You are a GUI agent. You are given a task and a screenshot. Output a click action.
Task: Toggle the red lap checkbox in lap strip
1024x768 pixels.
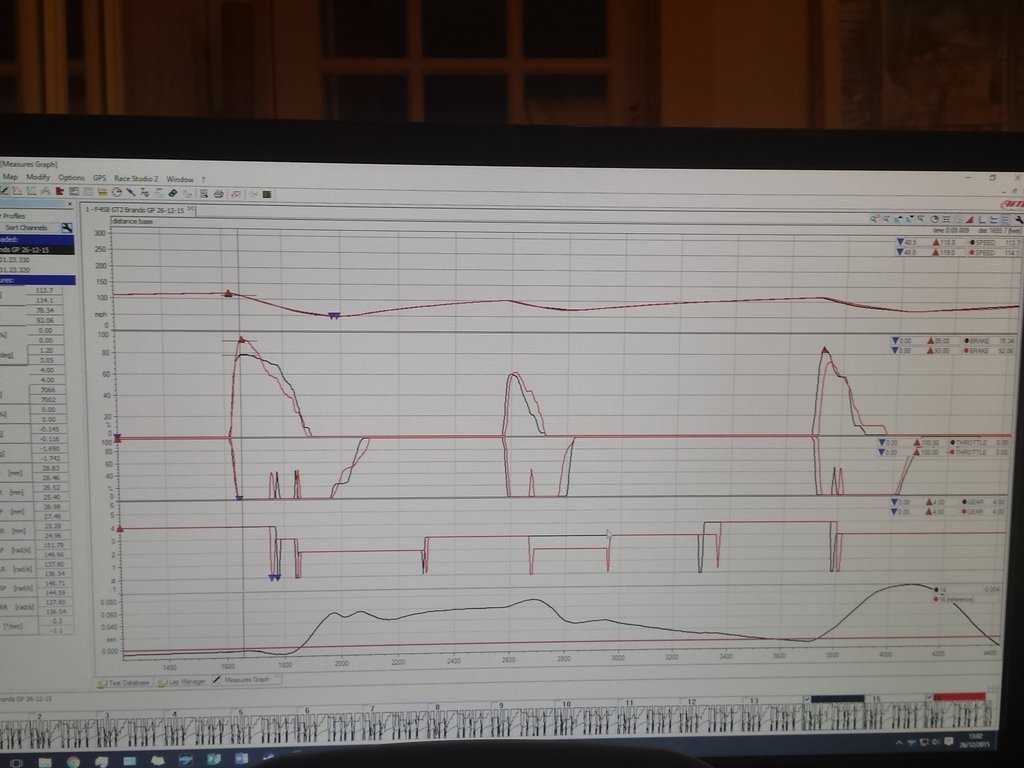point(929,697)
